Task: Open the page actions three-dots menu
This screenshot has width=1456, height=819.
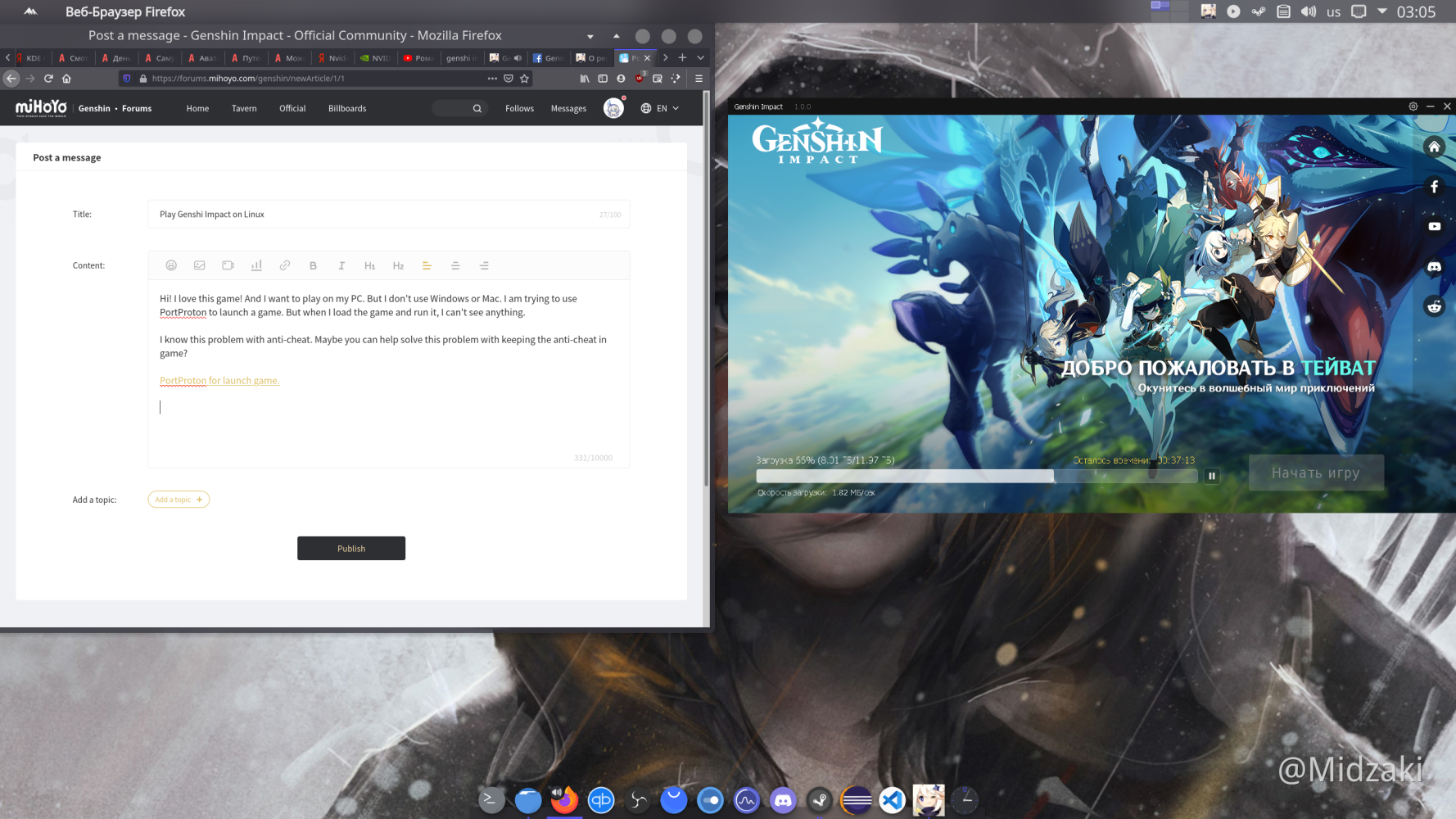Action: click(x=492, y=79)
